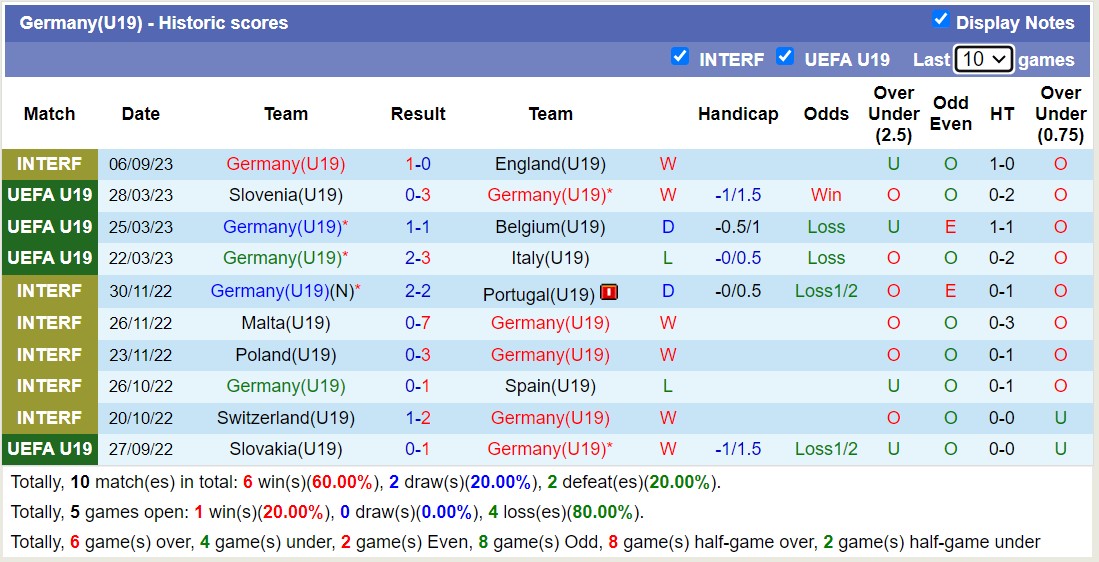Click the 2-3 result against Italy(U19)
Screen dimensions: 1099x562
coord(418,258)
